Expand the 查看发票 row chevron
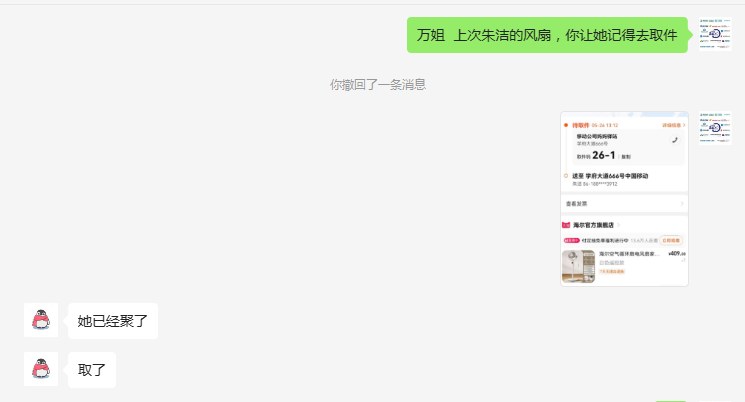 (x=682, y=203)
